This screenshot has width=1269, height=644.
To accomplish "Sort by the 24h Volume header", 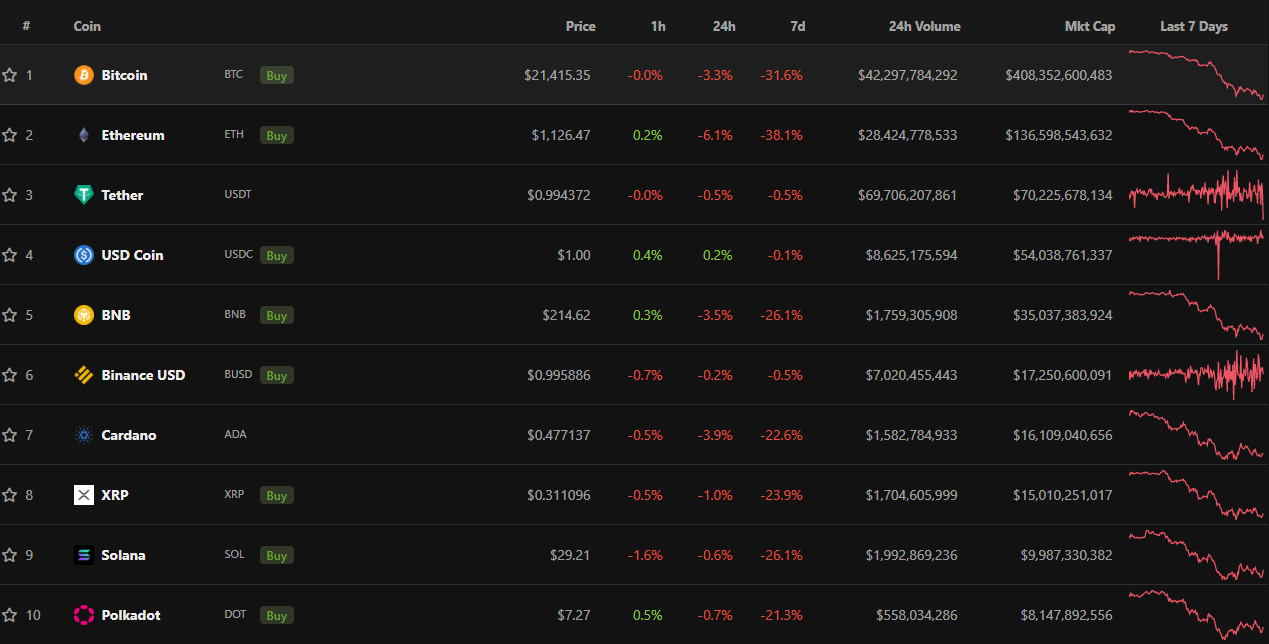I will click(x=924, y=26).
